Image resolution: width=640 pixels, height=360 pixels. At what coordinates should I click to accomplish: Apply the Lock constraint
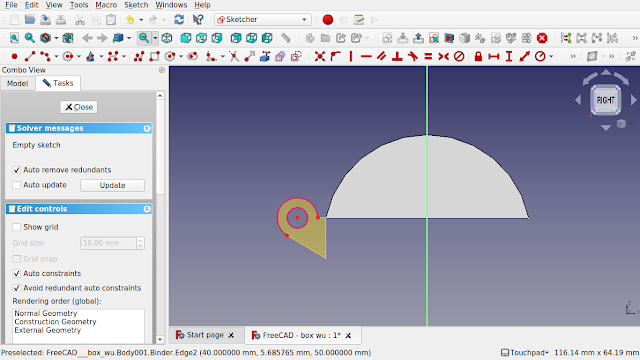[478, 56]
